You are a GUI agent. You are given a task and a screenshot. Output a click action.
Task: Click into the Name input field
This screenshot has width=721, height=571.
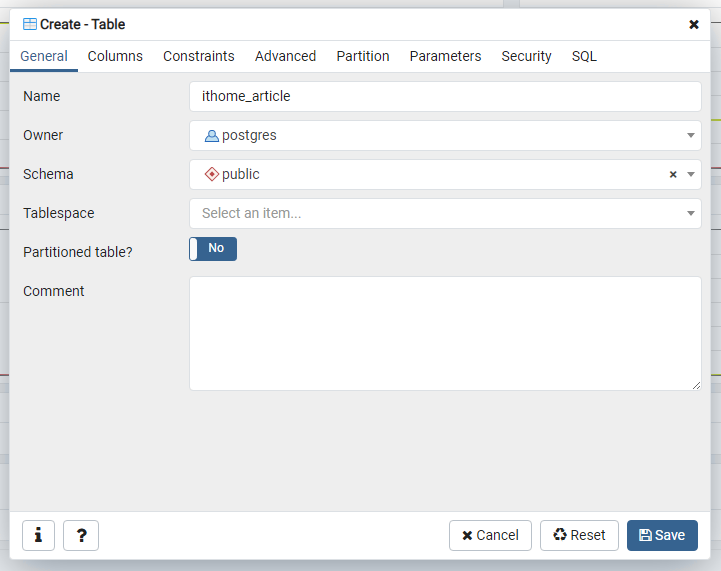coord(445,97)
